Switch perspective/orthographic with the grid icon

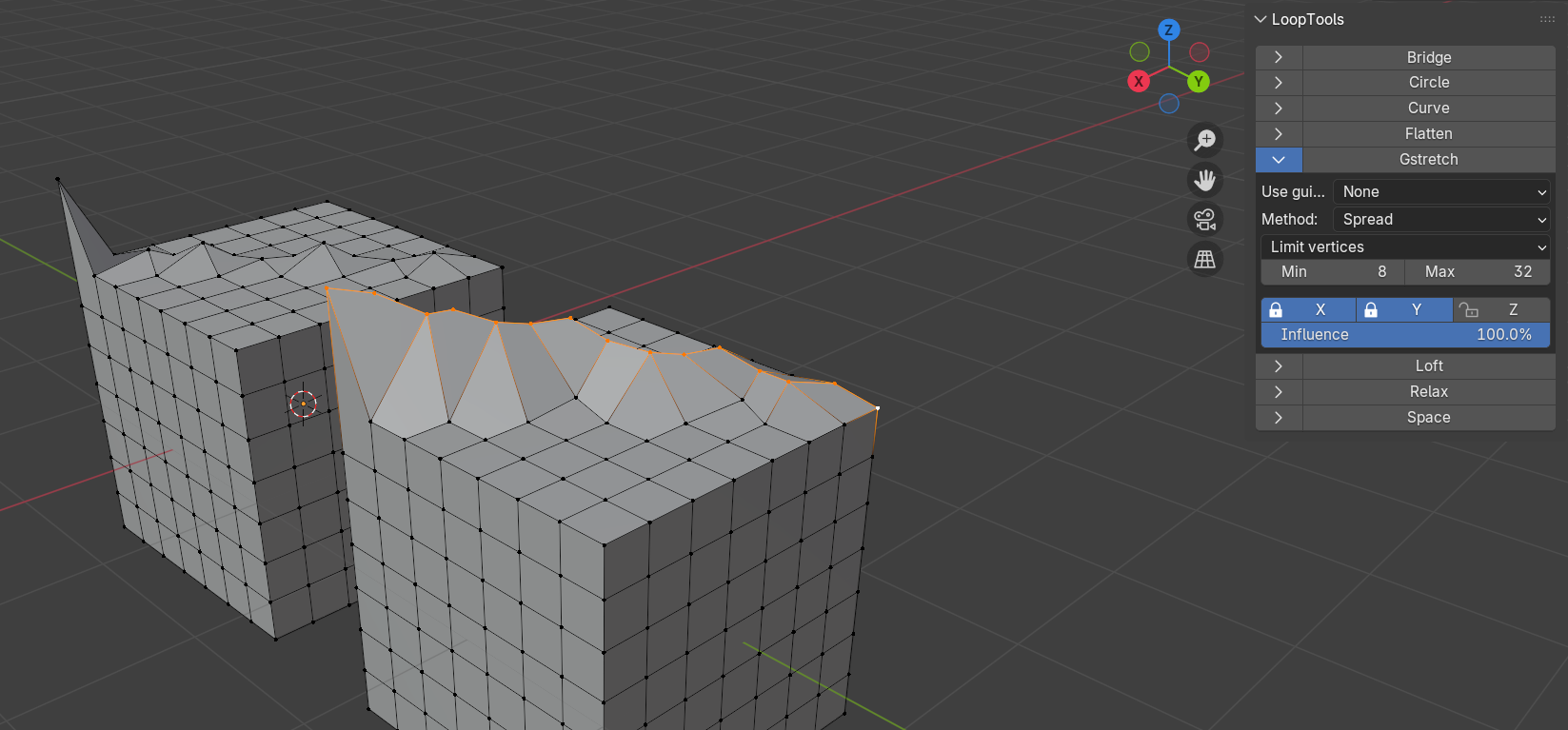click(x=1205, y=259)
